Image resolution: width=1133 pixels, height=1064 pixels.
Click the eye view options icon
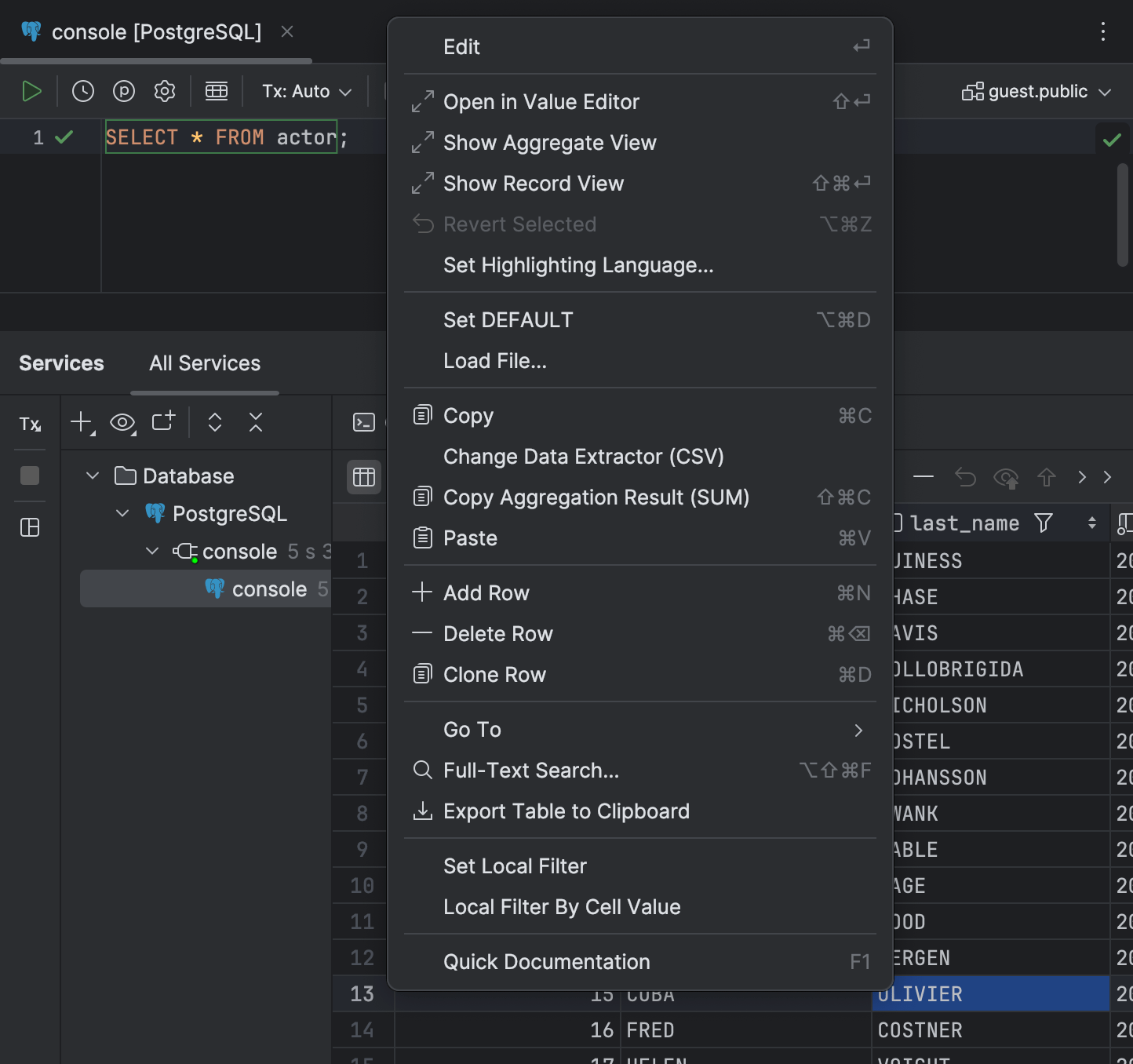point(122,422)
